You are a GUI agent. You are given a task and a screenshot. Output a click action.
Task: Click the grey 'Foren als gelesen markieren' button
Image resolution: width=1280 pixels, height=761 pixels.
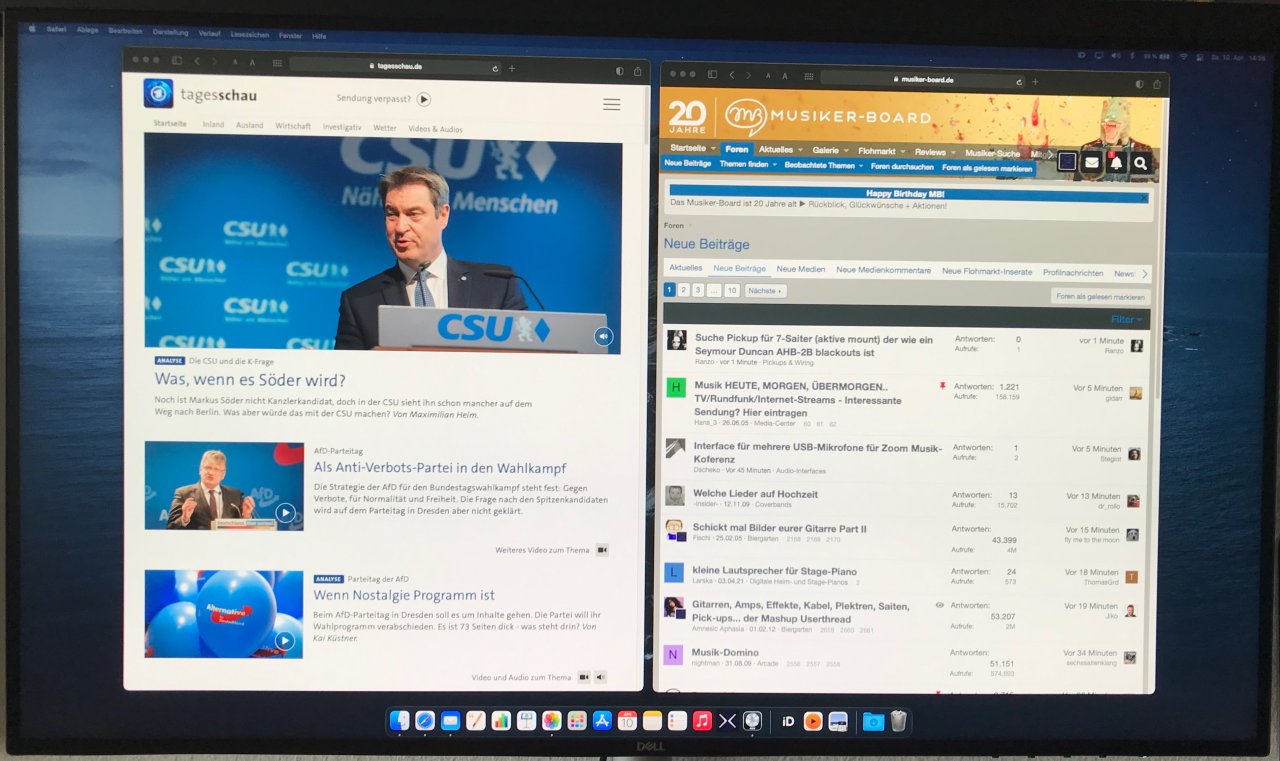(1100, 296)
